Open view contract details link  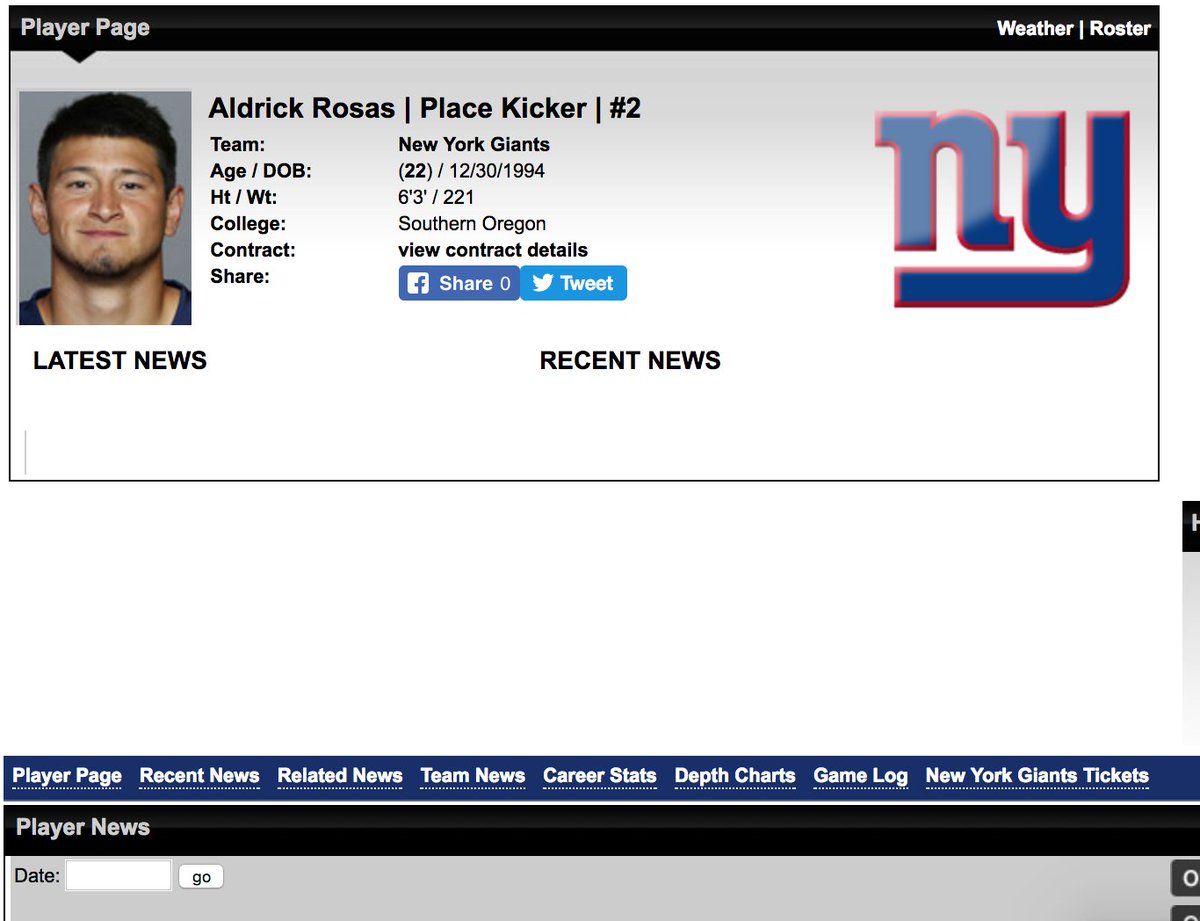click(x=493, y=250)
